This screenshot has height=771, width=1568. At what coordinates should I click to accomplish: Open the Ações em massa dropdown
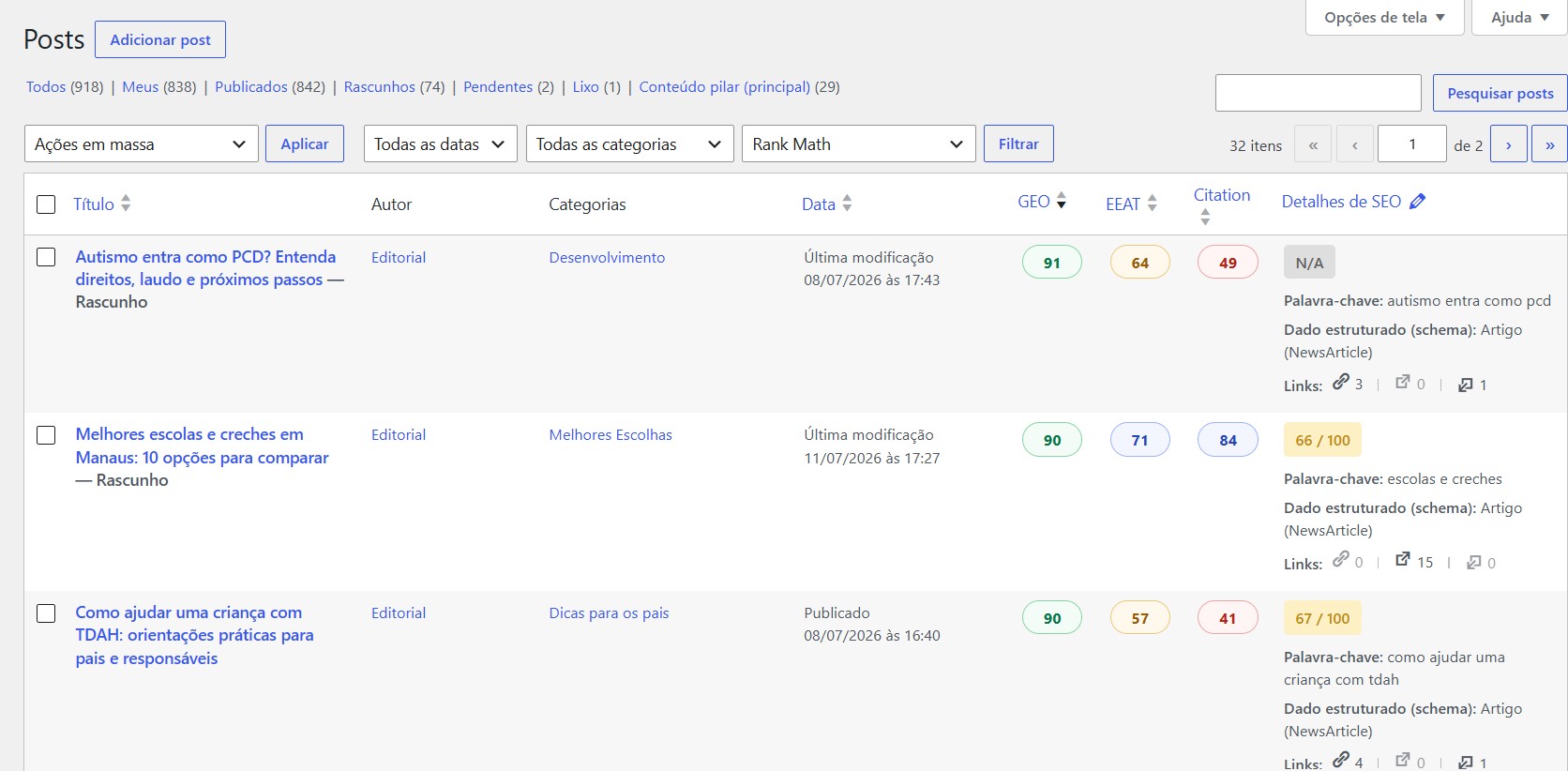(x=142, y=144)
